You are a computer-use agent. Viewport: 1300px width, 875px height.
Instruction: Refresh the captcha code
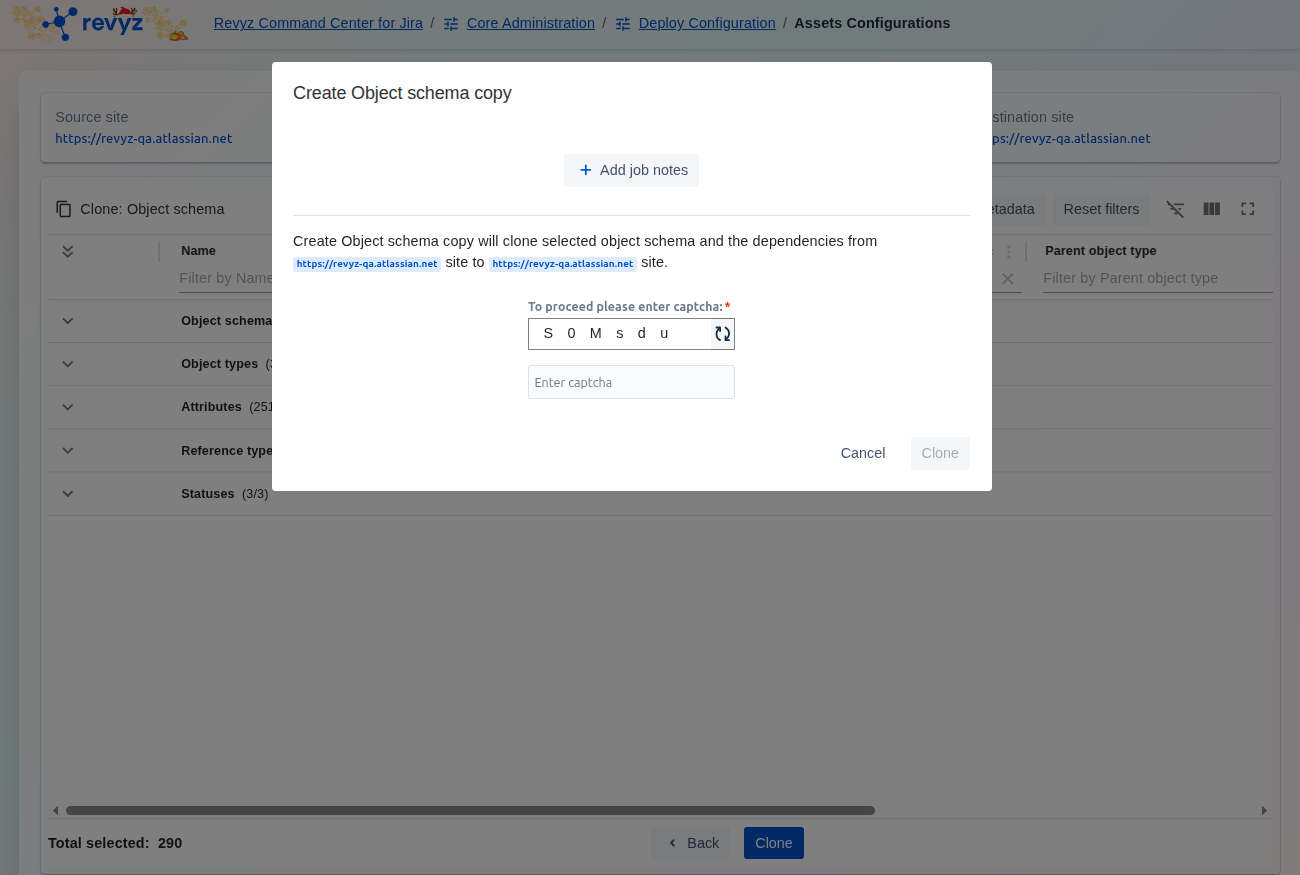pos(722,334)
